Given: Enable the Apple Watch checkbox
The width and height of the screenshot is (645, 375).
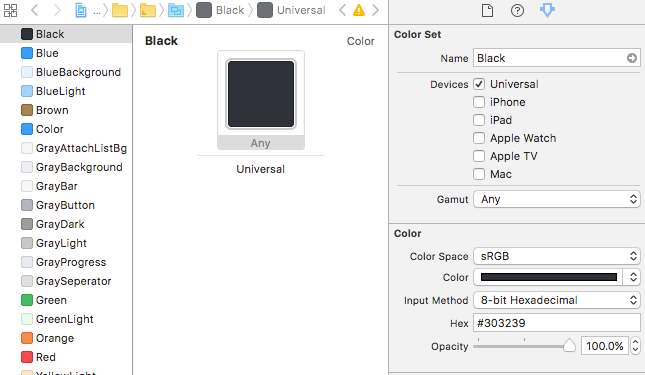Looking at the screenshot, I should (x=479, y=138).
